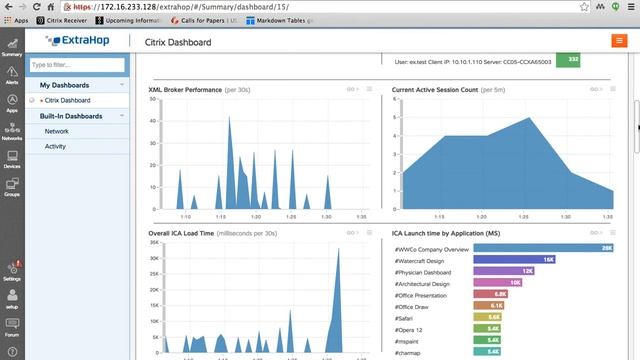Open the Summary section in sidebar
Image resolution: width=640 pixels, height=360 pixels.
(12, 47)
